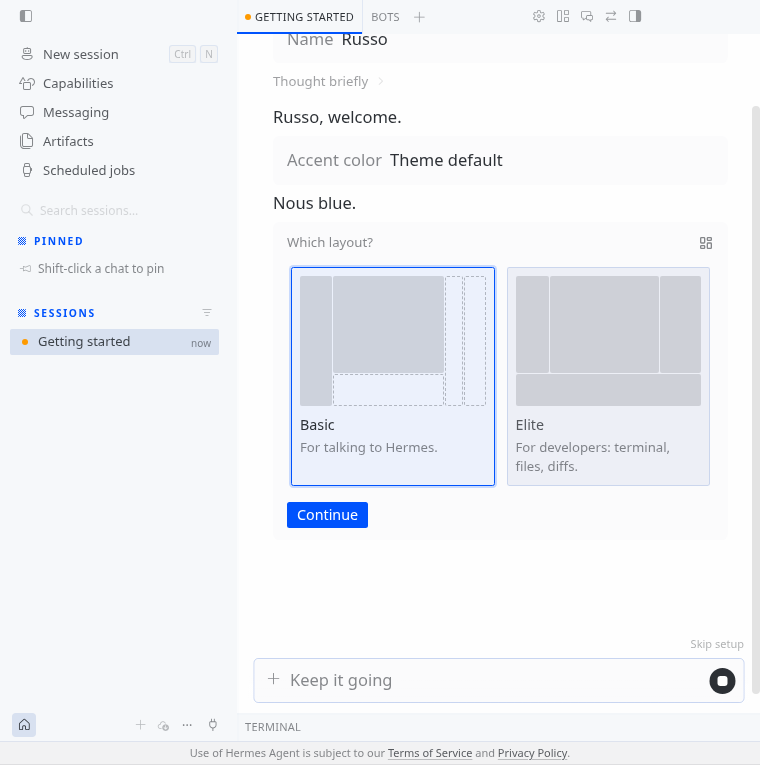Start a New session
This screenshot has height=765, width=760.
[x=118, y=54]
